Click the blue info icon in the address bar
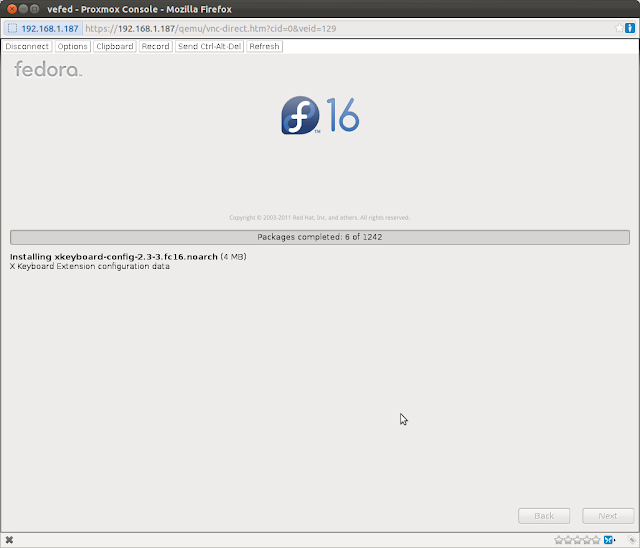 tap(630, 28)
